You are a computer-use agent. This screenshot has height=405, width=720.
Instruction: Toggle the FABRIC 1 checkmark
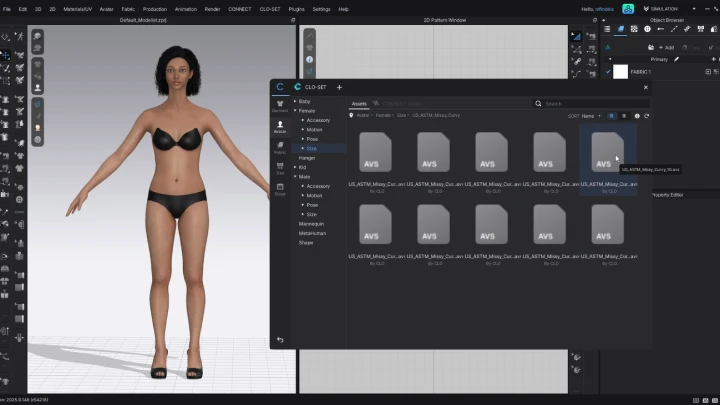click(608, 72)
